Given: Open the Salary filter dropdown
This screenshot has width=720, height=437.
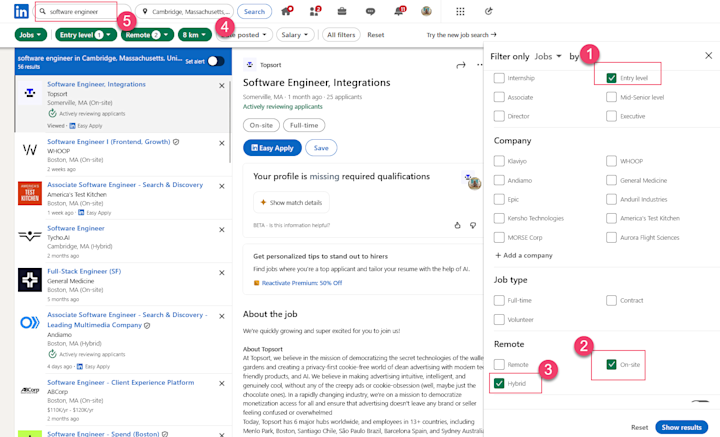Looking at the screenshot, I should pos(295,35).
